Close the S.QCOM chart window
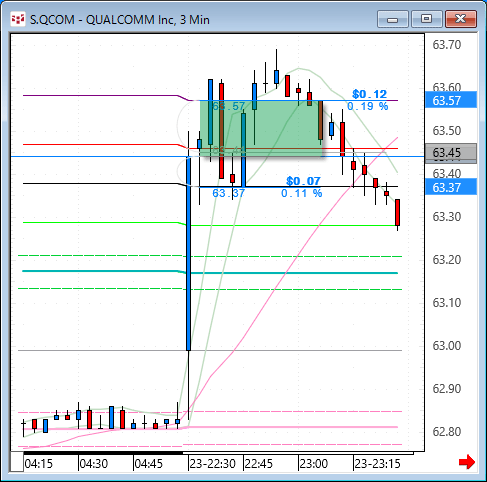The height and width of the screenshot is (482, 487). [461, 19]
